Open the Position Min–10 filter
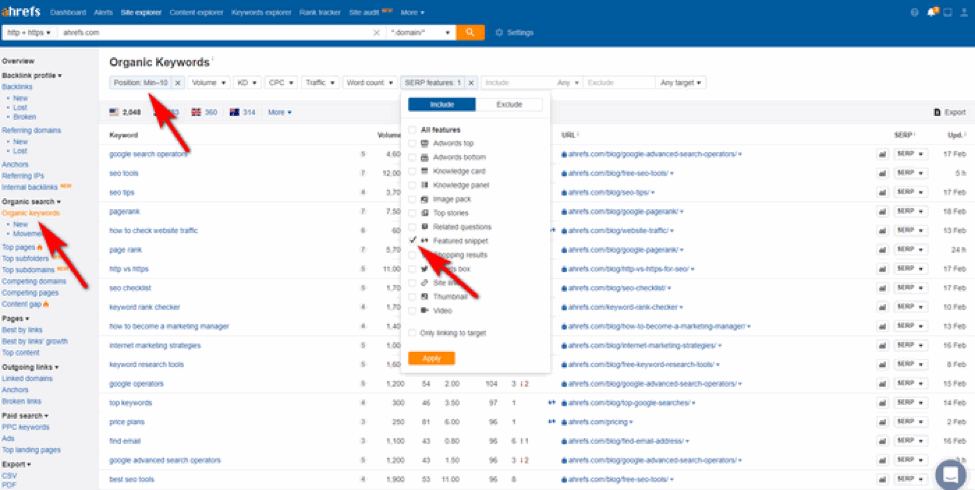 click(x=141, y=82)
